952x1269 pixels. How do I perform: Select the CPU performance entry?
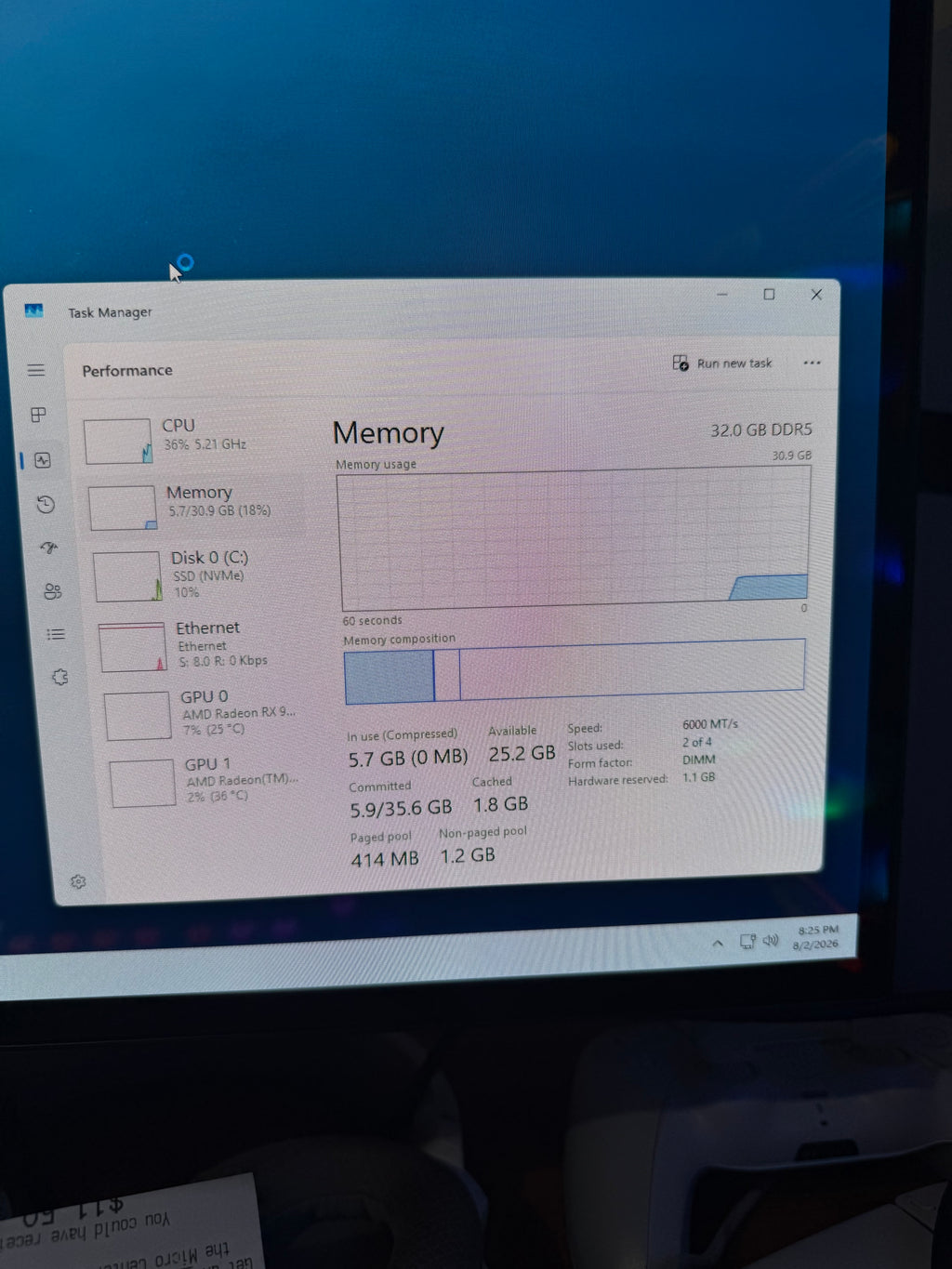click(191, 440)
